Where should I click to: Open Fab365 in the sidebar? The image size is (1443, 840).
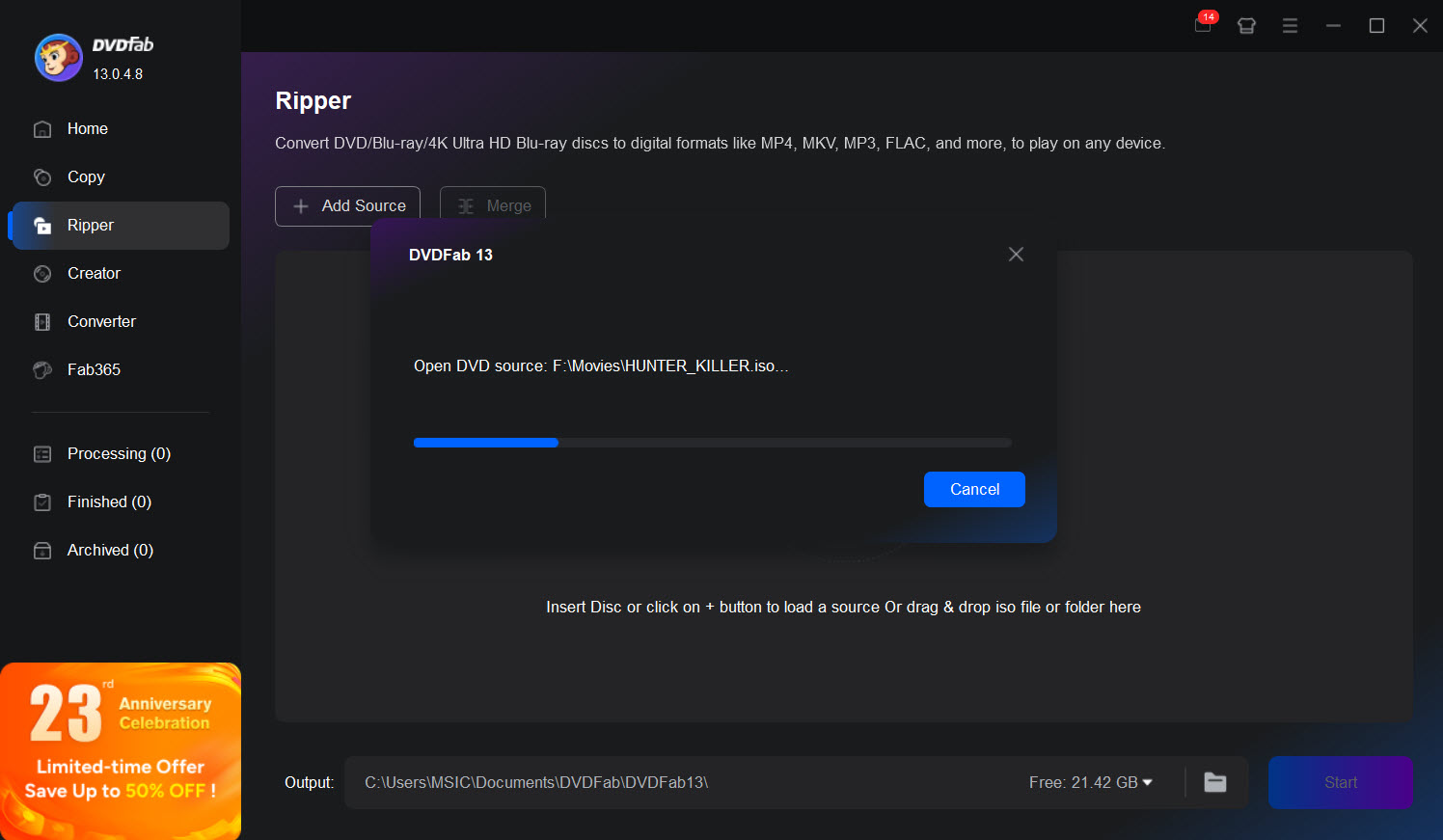[x=94, y=370]
